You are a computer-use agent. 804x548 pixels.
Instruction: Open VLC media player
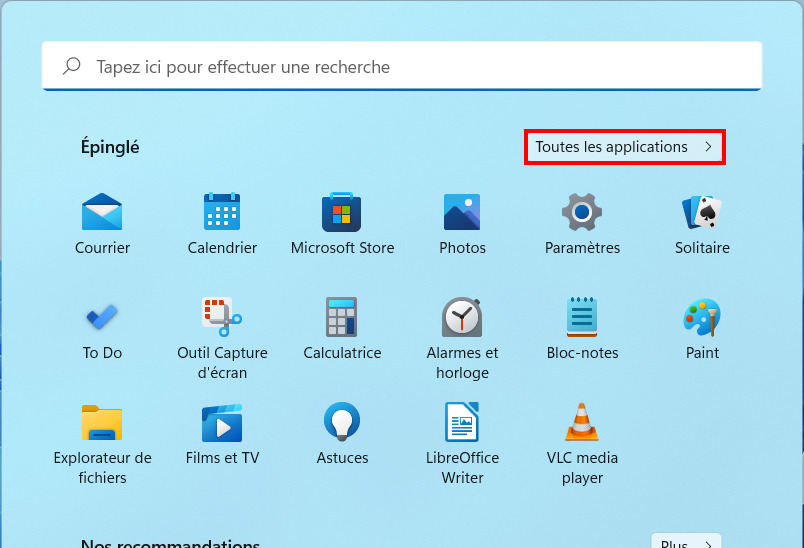point(582,444)
